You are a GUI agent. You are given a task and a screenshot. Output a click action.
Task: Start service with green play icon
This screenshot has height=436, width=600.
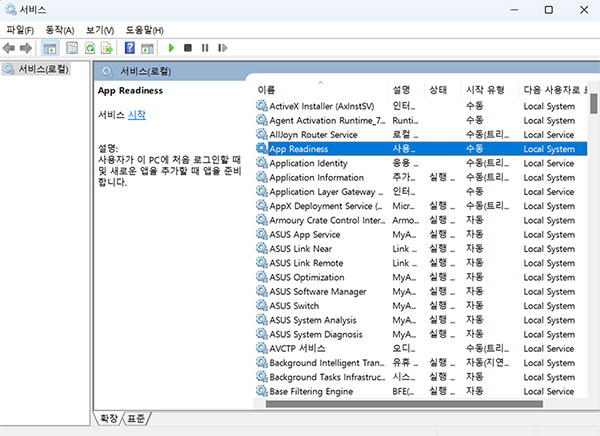point(171,48)
